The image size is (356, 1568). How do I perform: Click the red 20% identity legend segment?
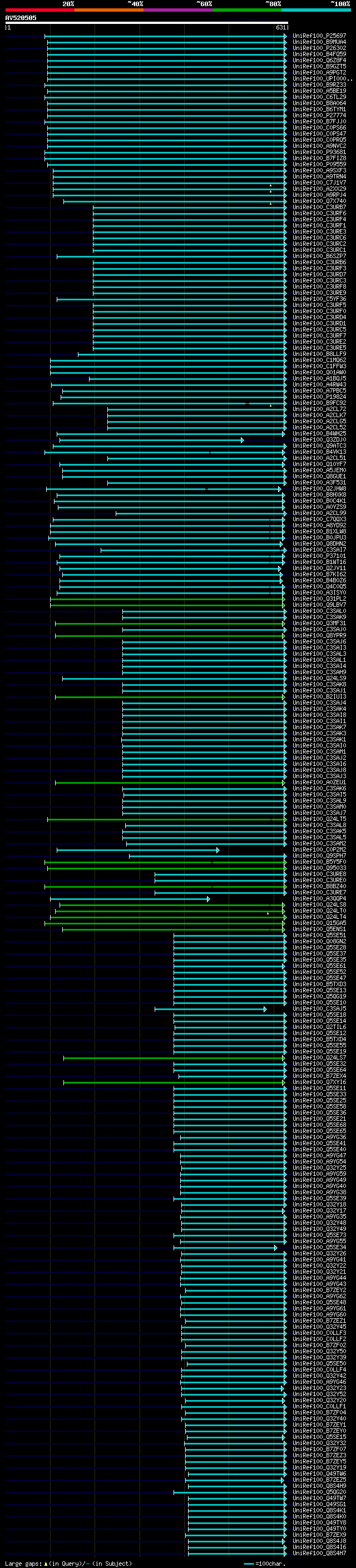coord(39,10)
